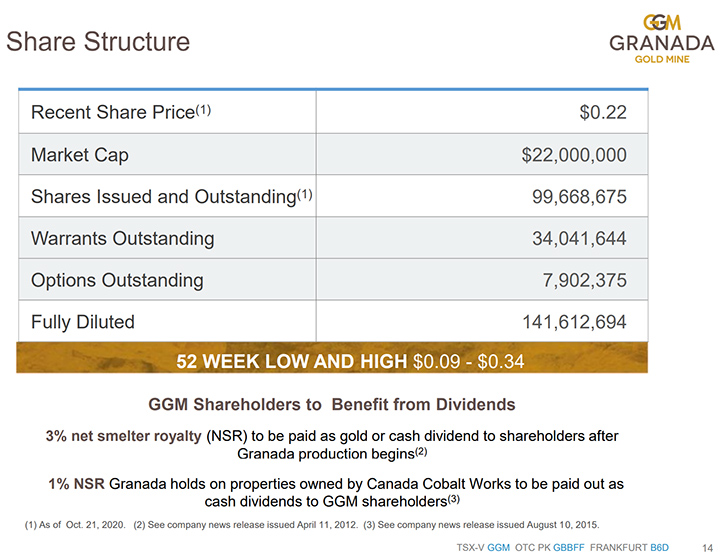Click the GGM Granada Gold Mine logo
The image size is (725, 557).
pyautogui.click(x=662, y=39)
